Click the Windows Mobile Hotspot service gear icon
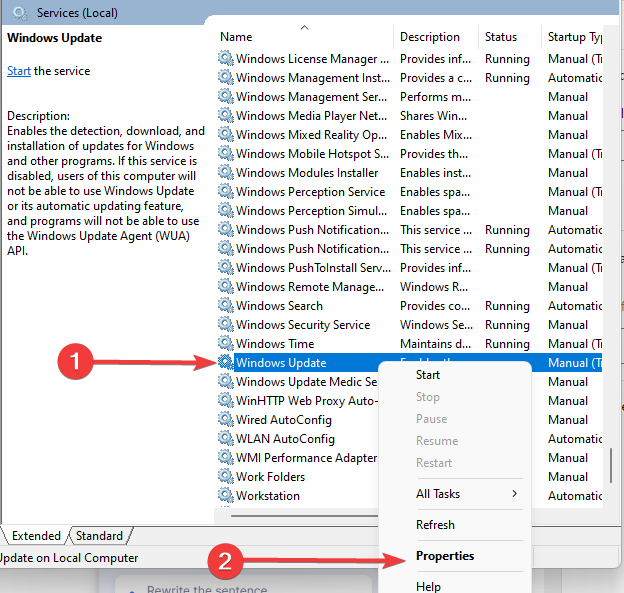Viewport: 624px width, 593px height. coord(226,153)
